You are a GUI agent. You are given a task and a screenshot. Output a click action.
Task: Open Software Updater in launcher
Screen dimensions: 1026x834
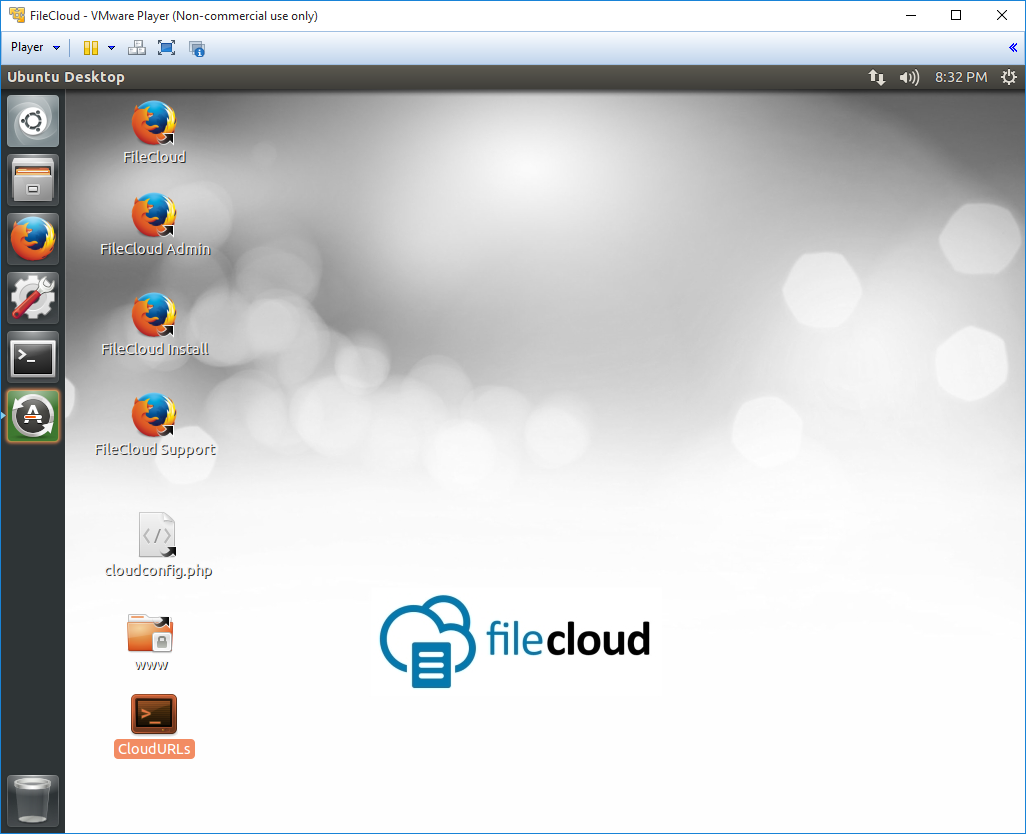click(33, 416)
